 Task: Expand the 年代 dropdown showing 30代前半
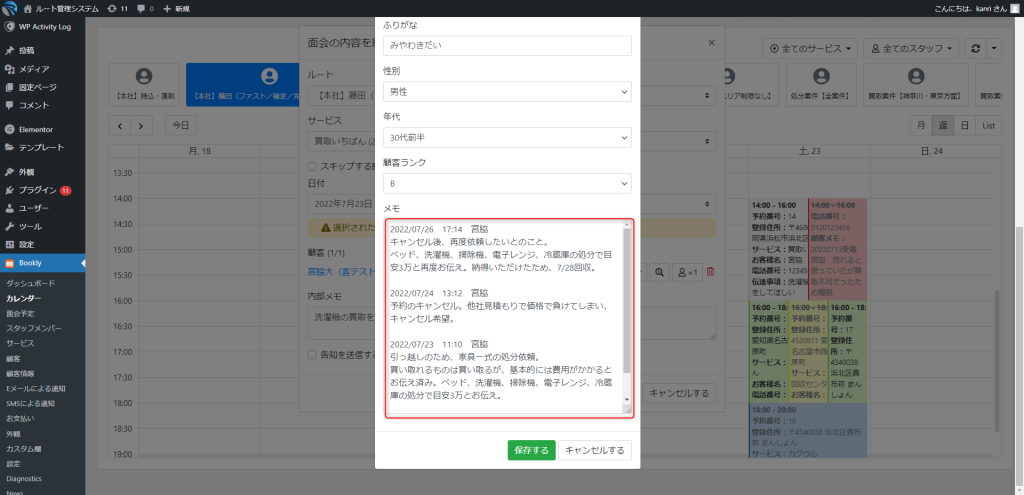click(x=507, y=137)
